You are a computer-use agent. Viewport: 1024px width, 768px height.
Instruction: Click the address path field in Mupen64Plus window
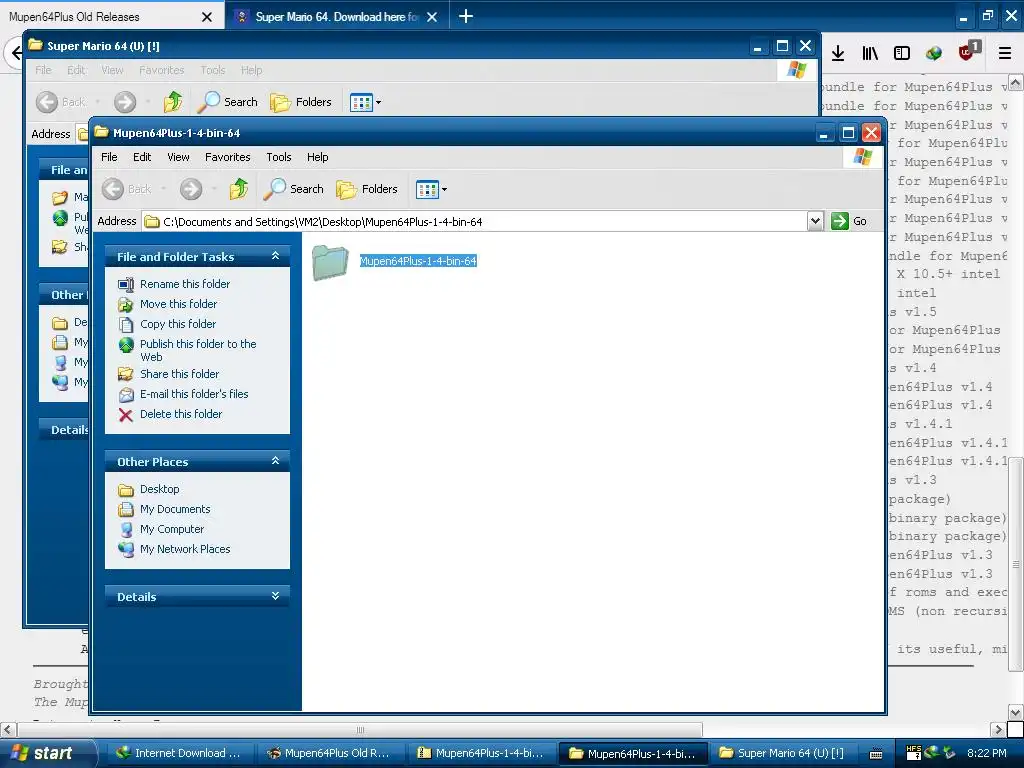coord(475,221)
